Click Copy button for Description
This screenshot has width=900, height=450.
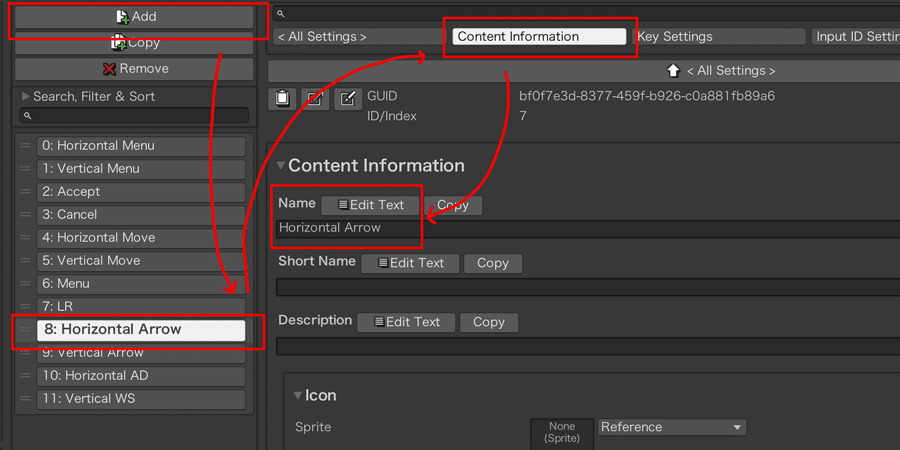[x=488, y=322]
